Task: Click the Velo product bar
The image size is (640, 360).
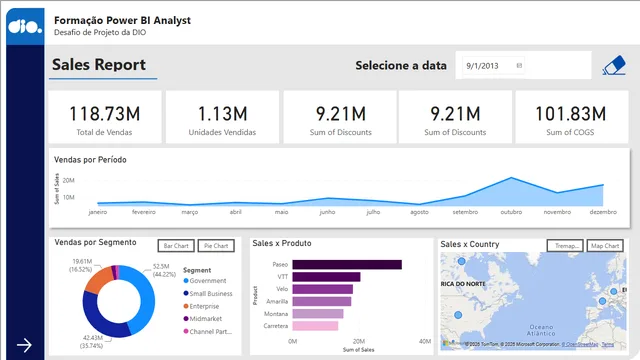Action: [322, 289]
